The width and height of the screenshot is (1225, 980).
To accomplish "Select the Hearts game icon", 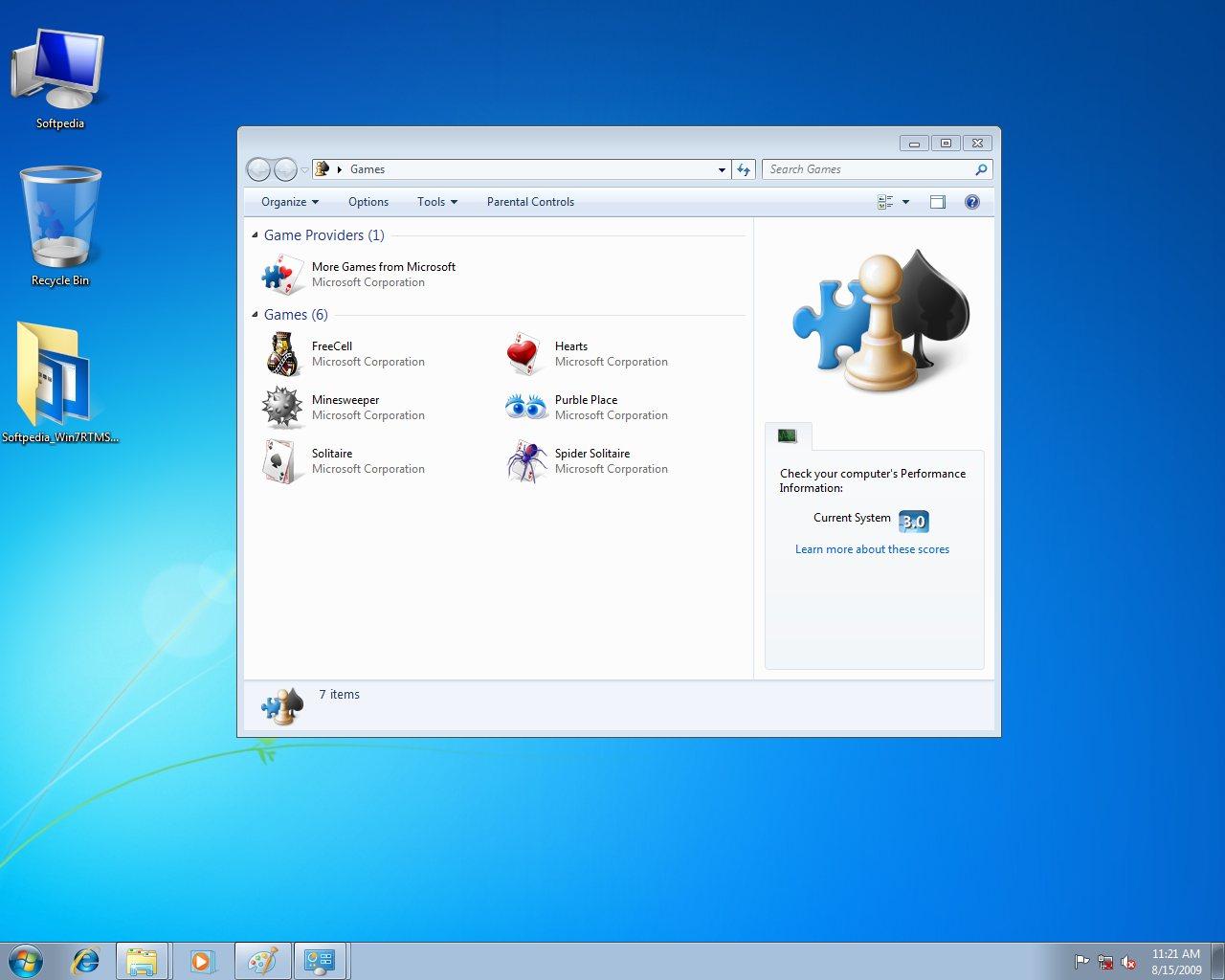I will [524, 354].
